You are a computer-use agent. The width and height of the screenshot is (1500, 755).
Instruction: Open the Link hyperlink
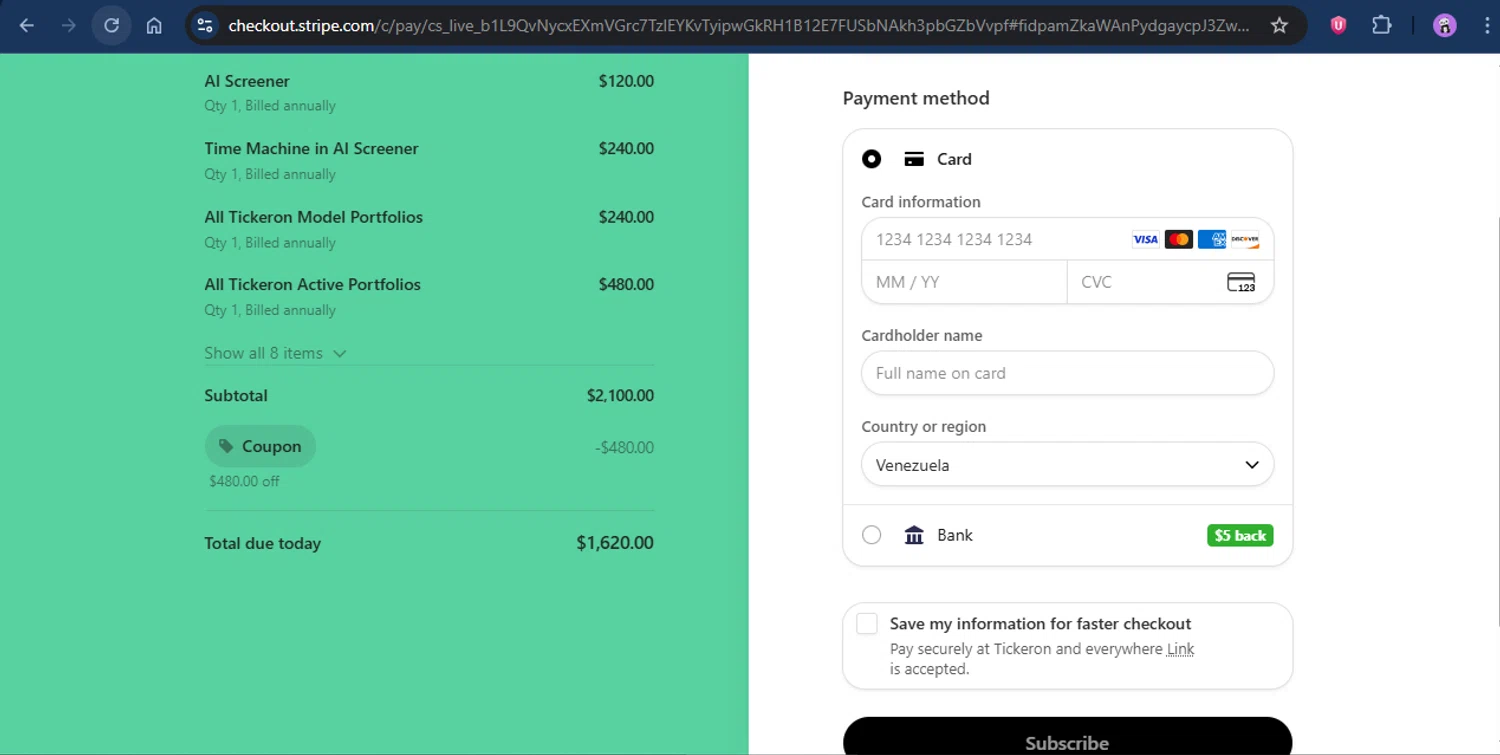[1180, 649]
